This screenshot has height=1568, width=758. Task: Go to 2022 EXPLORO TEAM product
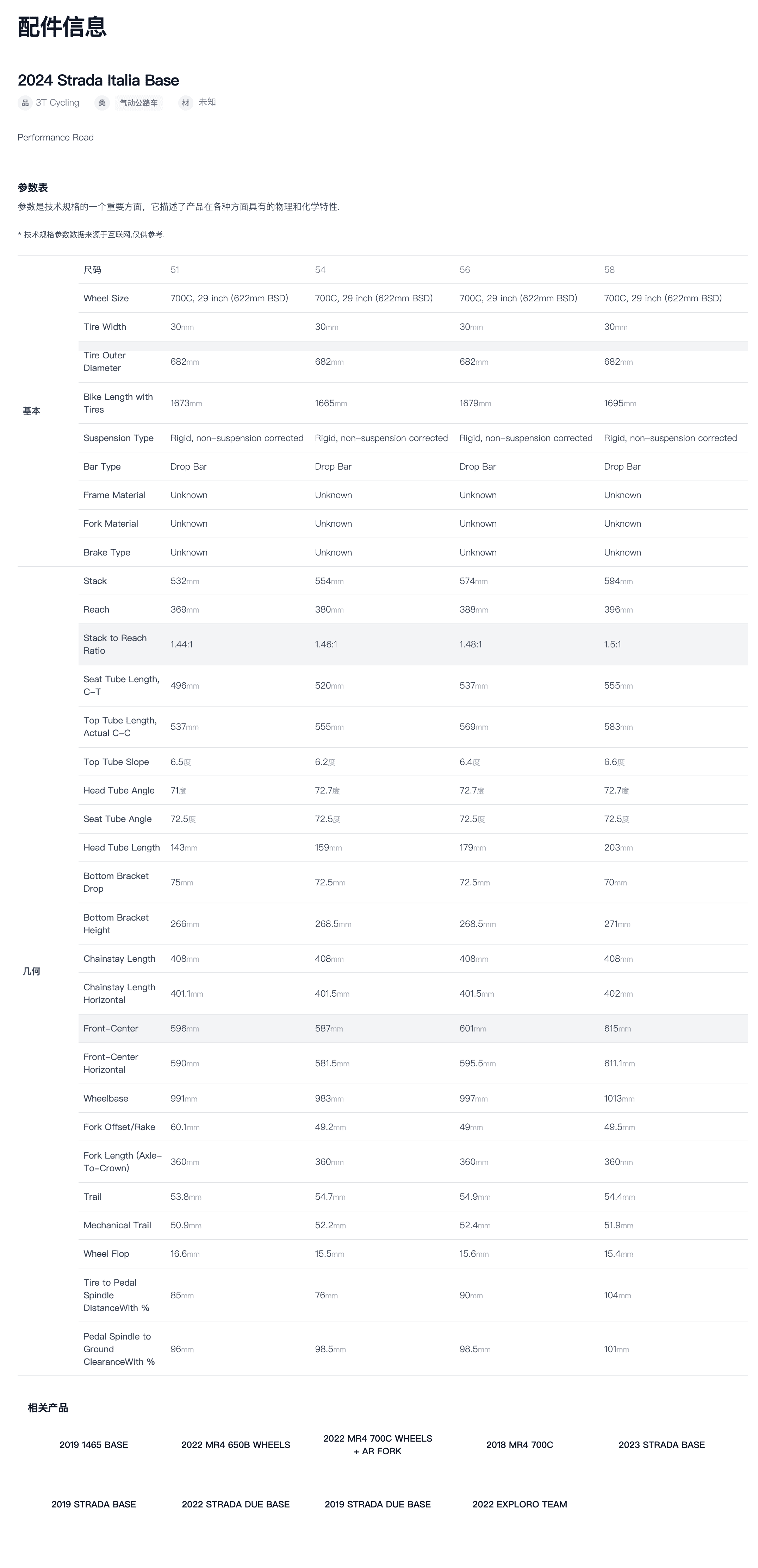click(x=519, y=1504)
